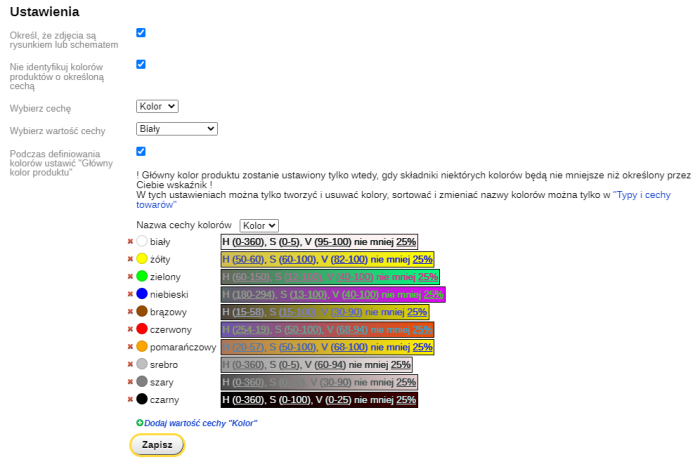Delete the biały color row
Viewport: 700px width, 462px height.
tap(130, 242)
